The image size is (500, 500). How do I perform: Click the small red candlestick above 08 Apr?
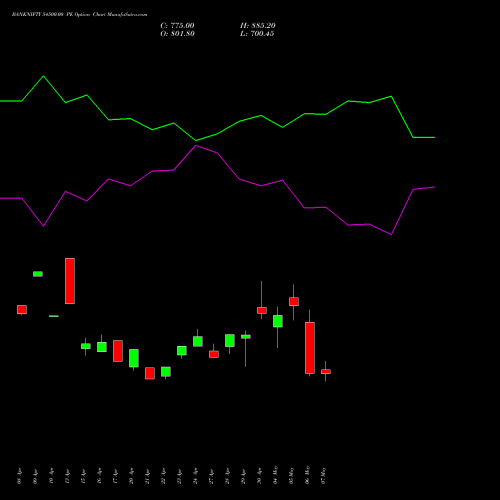[22, 310]
